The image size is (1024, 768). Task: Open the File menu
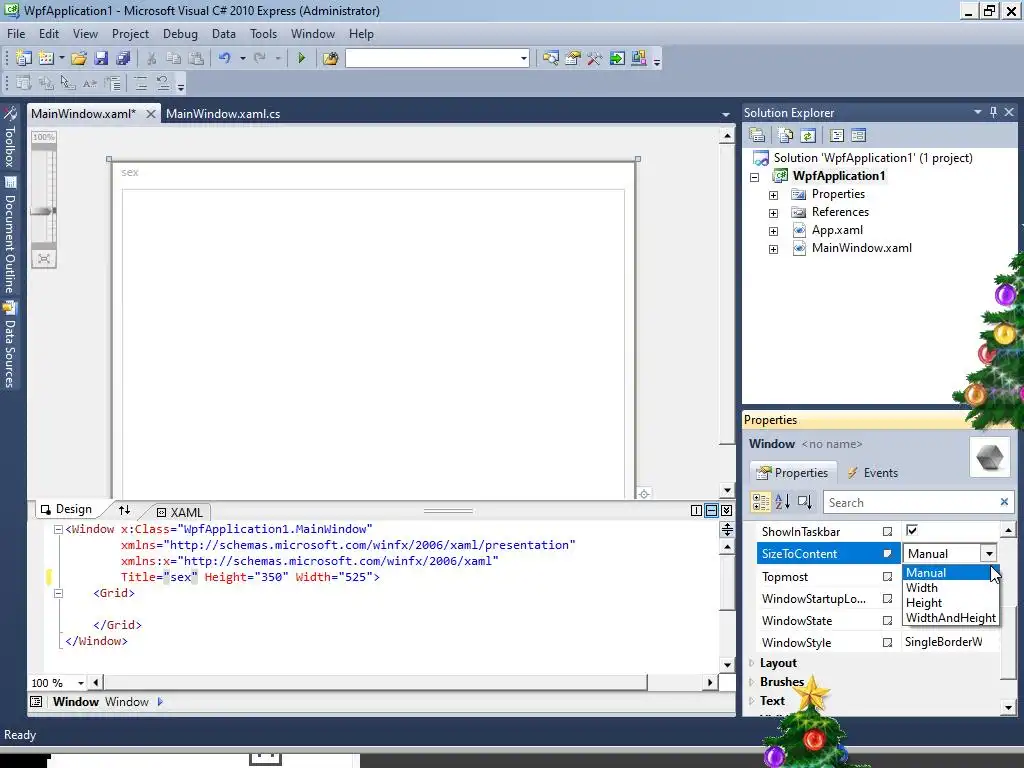pyautogui.click(x=16, y=34)
